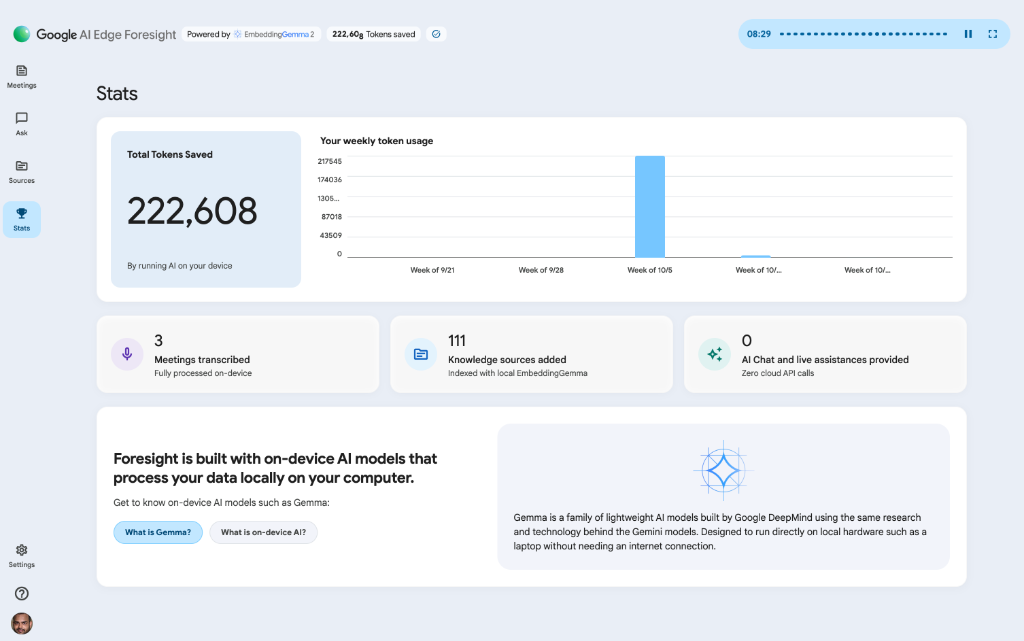Image resolution: width=1024 pixels, height=641 pixels.
Task: Click the 217545 y-axis value
Action: tap(330, 161)
